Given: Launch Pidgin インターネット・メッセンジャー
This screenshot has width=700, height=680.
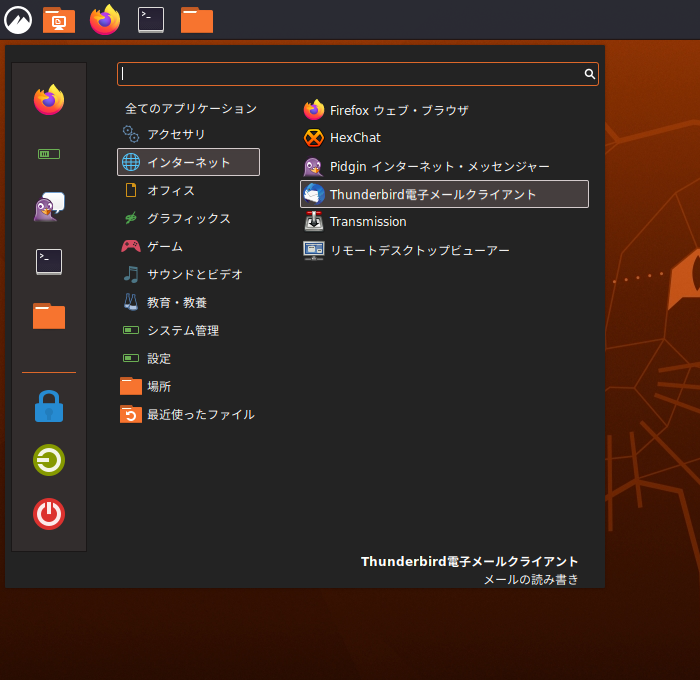Looking at the screenshot, I should [x=444, y=167].
